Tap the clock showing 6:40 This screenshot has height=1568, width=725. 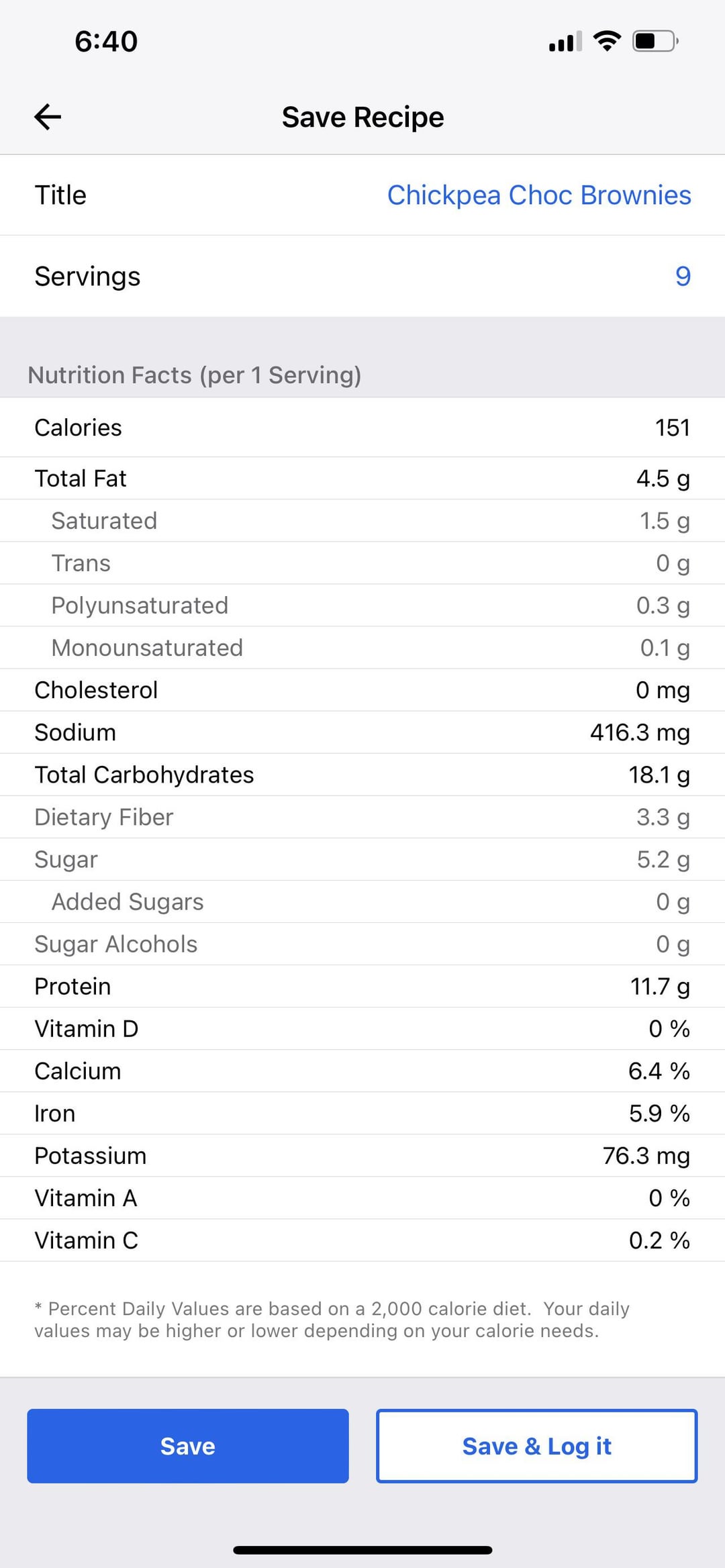click(x=106, y=42)
